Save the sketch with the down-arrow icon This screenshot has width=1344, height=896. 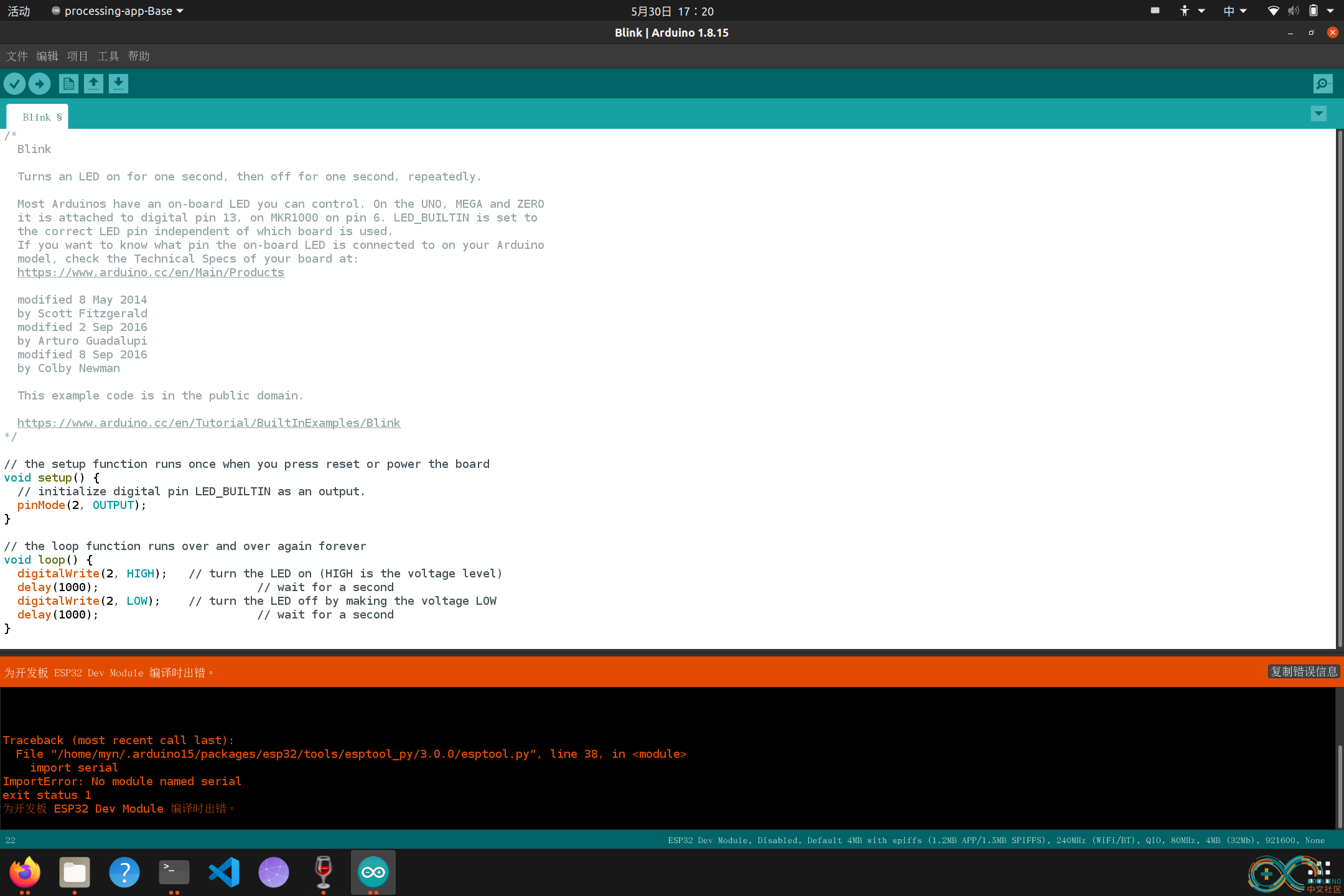click(x=118, y=83)
